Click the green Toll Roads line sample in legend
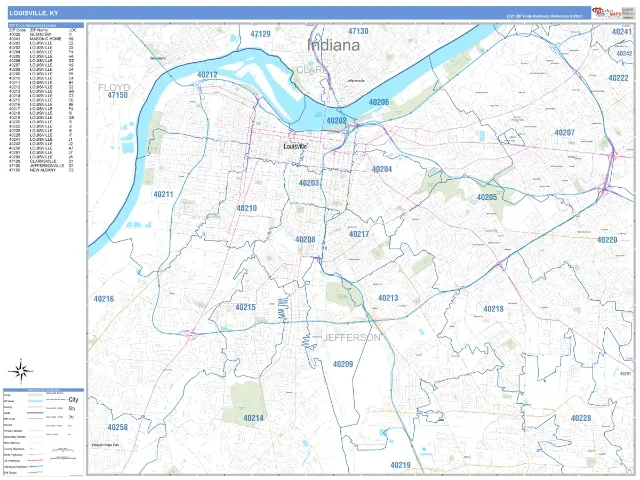Viewport: 640px width, 480px height. pos(36,473)
